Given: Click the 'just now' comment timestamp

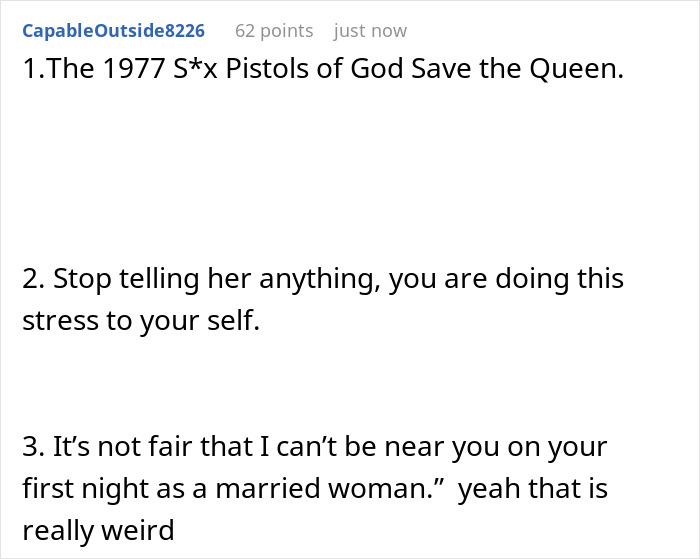Looking at the screenshot, I should coord(370,31).
